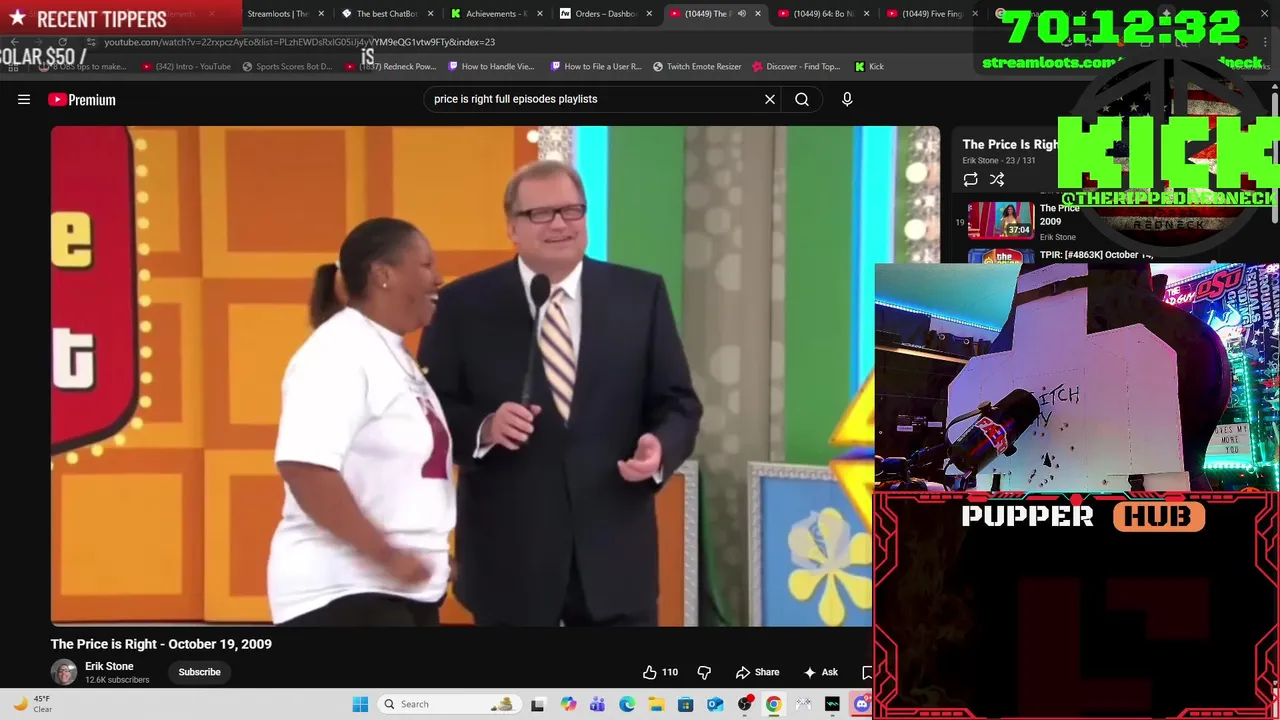Click the video title October 19, 2009
1280x720 pixels.
pyautogui.click(x=161, y=644)
